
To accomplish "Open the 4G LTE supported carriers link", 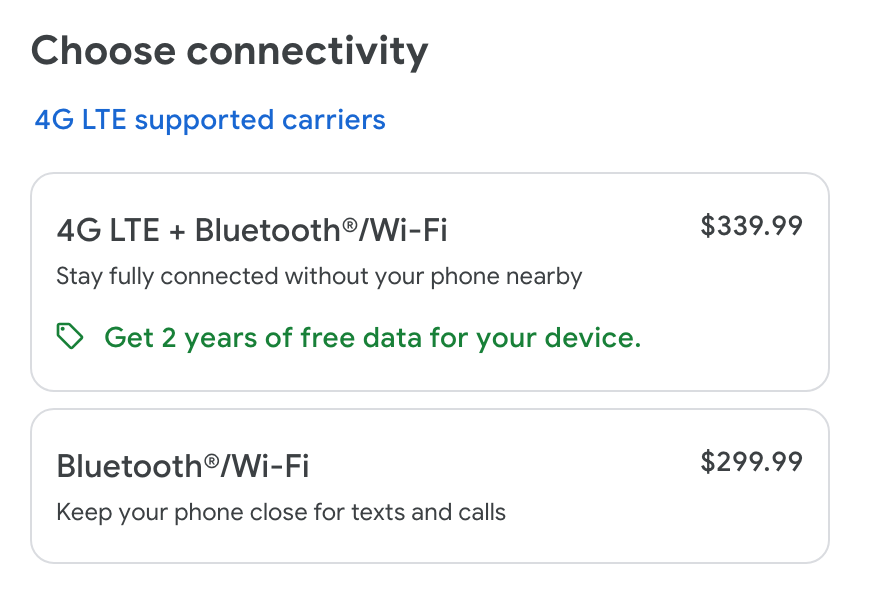I will coord(210,121).
